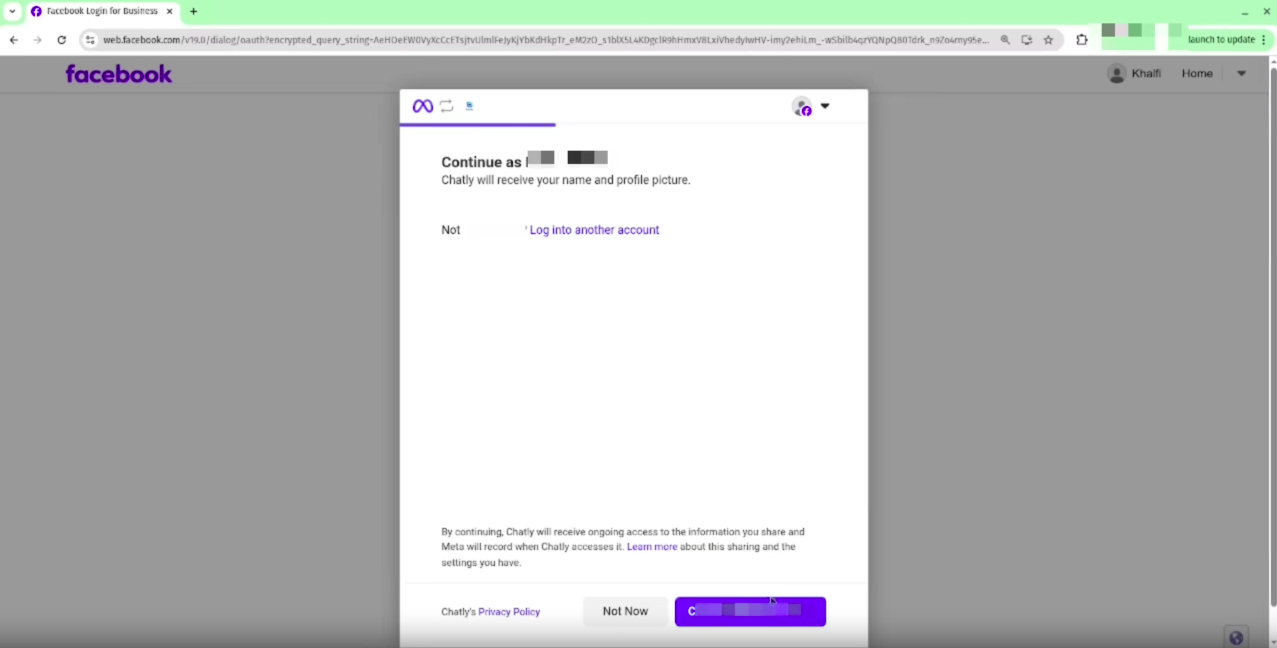The height and width of the screenshot is (648, 1277).
Task: Click 'Chatly will receive your name and profile picture.'
Action: click(566, 180)
